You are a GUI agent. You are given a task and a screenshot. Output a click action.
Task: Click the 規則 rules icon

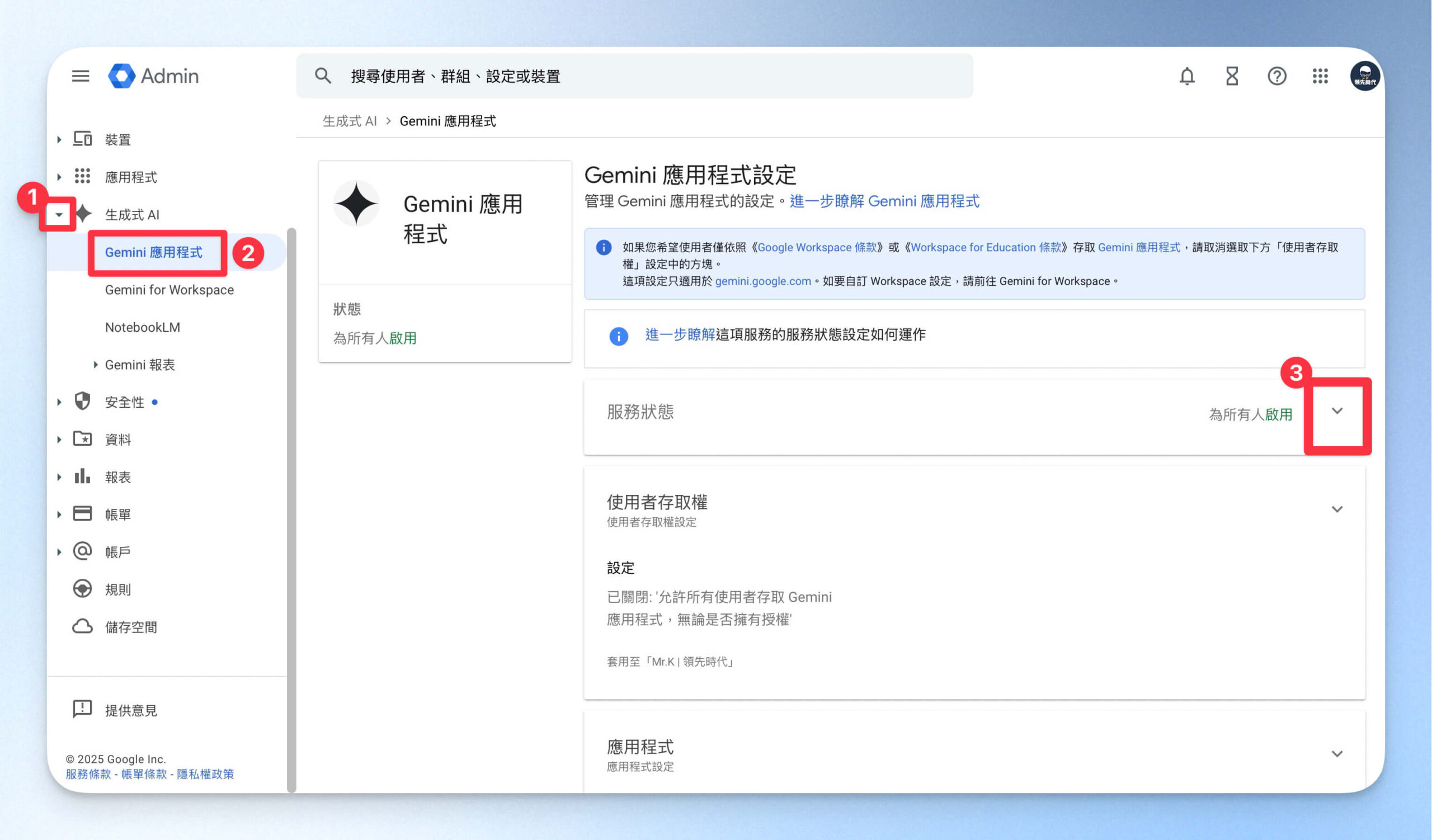pyautogui.click(x=82, y=588)
